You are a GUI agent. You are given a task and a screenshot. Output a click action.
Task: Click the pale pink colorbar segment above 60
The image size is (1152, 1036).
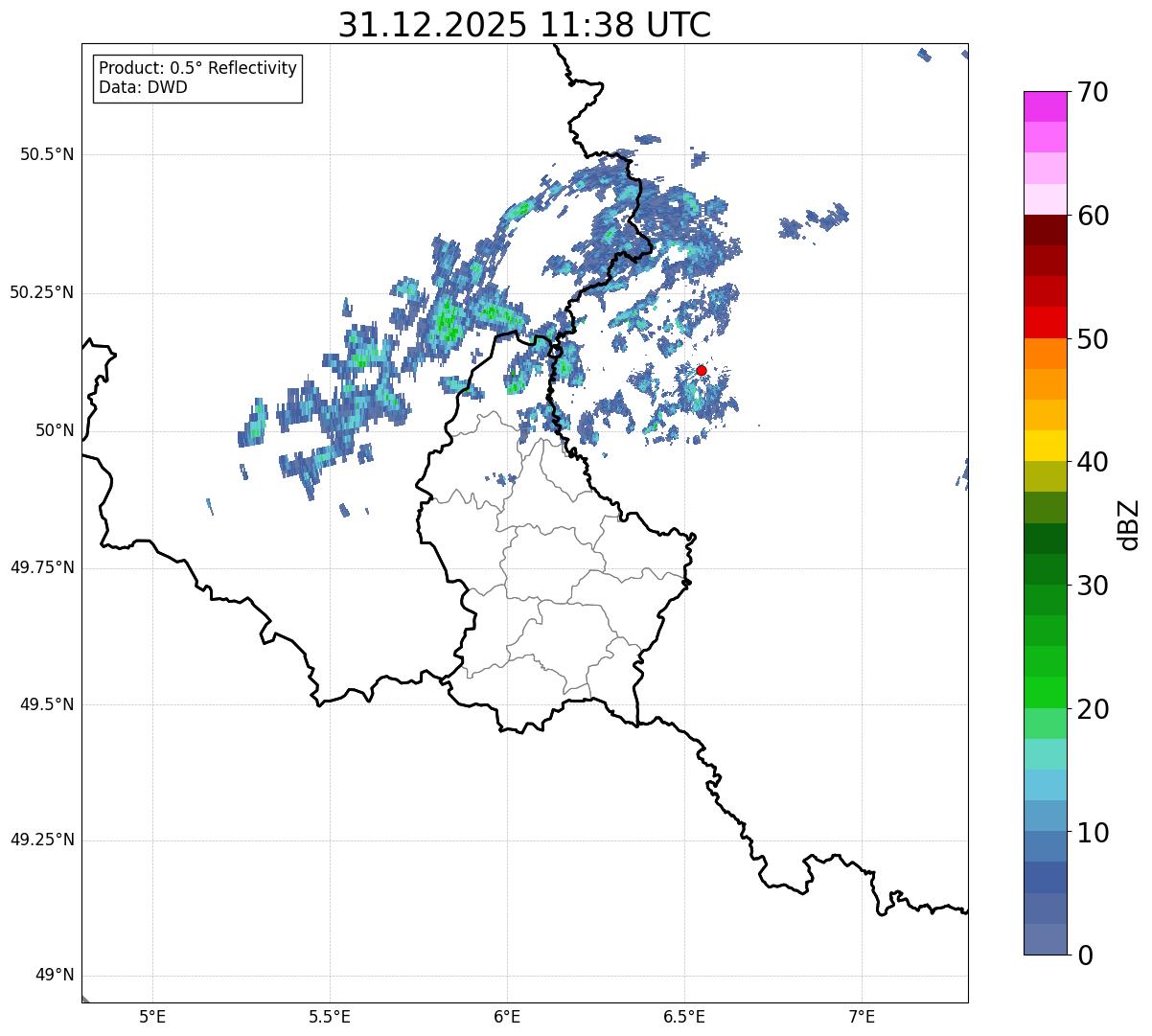(1046, 199)
